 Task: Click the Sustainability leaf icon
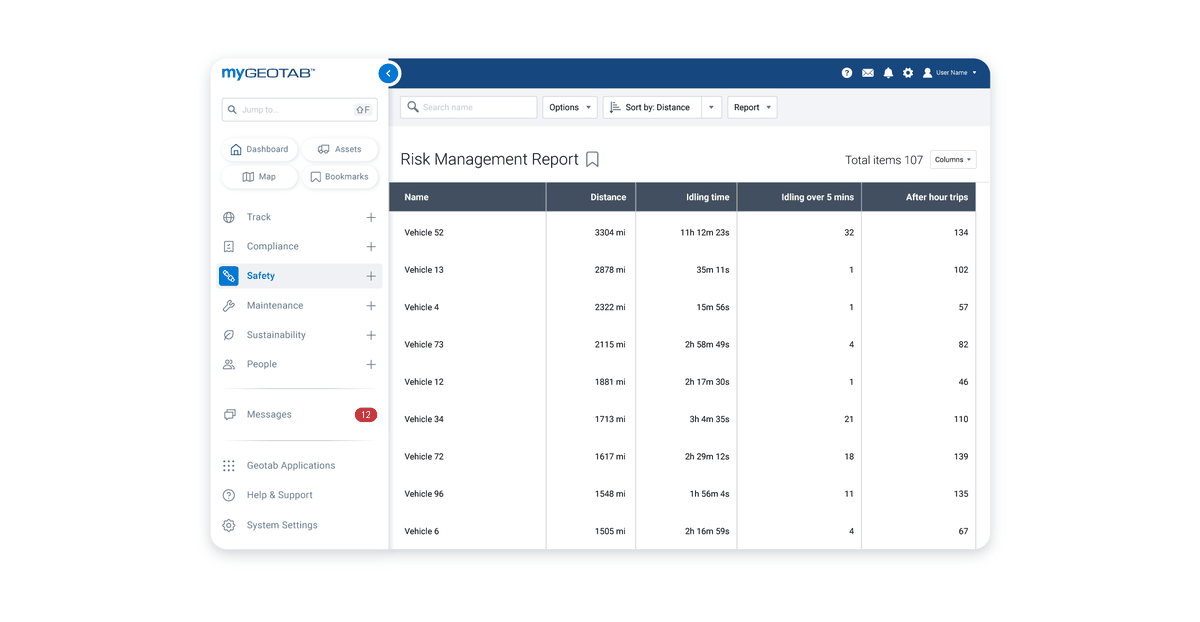point(229,335)
